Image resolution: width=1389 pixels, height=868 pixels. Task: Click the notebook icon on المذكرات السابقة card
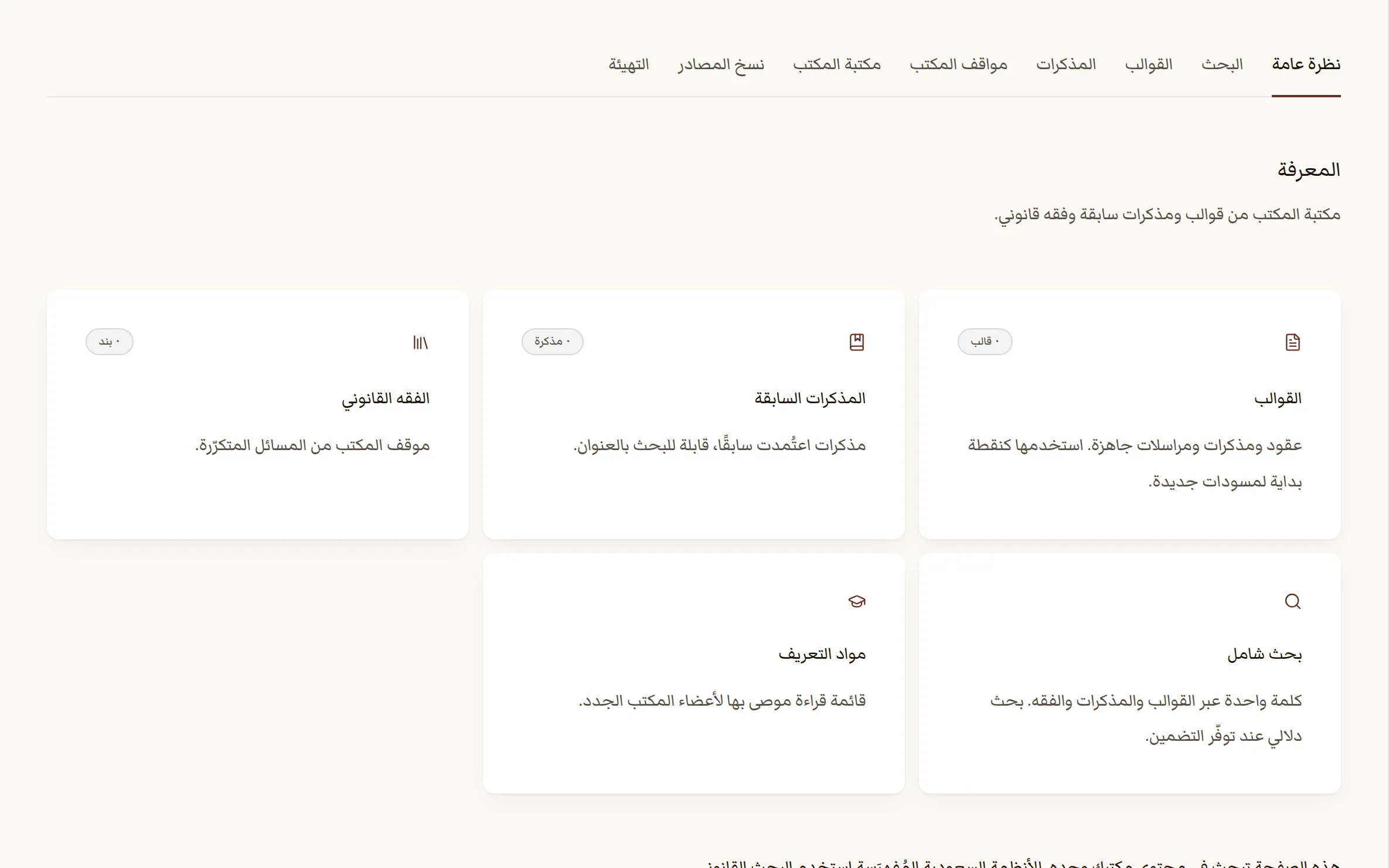pos(857,342)
